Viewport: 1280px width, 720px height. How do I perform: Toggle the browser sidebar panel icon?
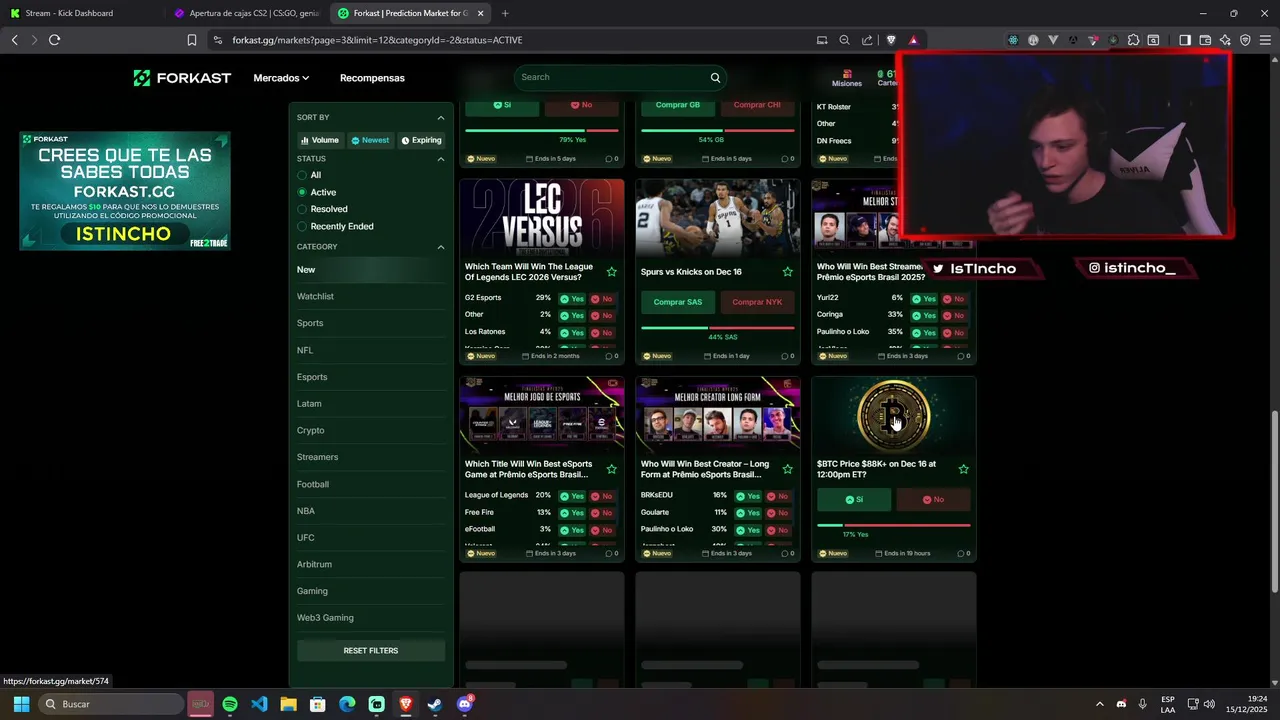click(1185, 40)
